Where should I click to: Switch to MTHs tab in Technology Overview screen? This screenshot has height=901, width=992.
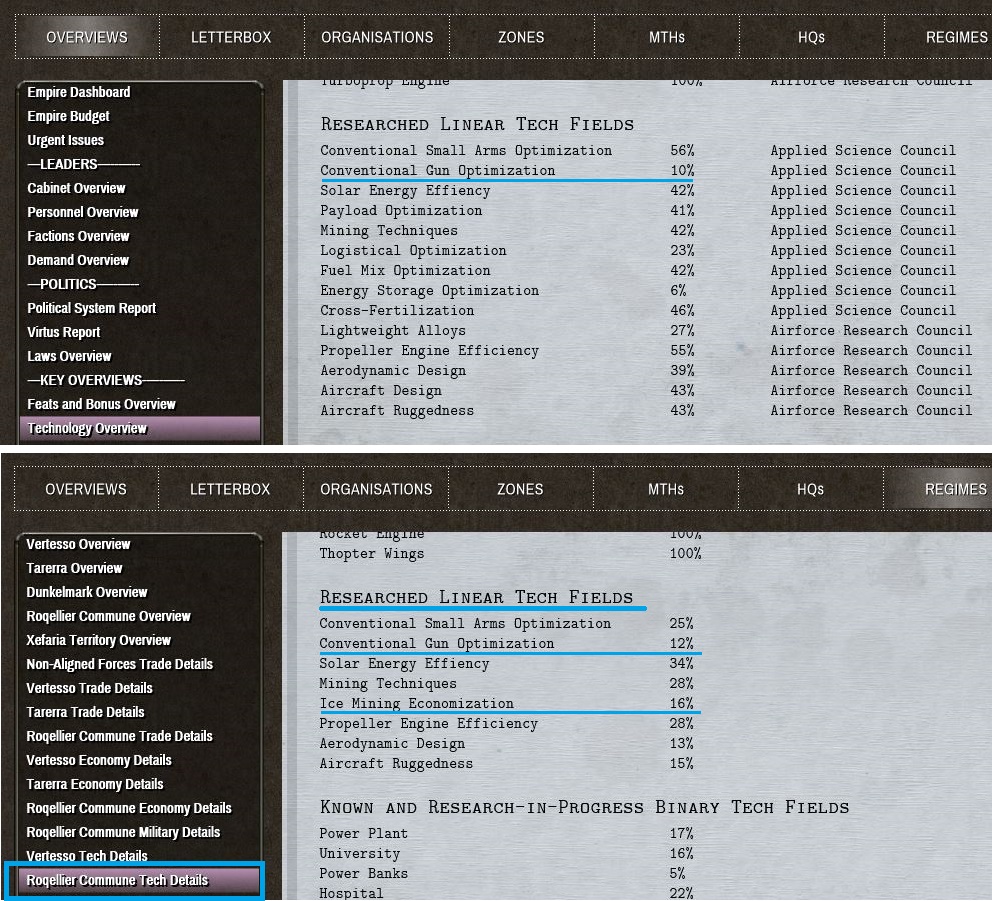pos(667,37)
